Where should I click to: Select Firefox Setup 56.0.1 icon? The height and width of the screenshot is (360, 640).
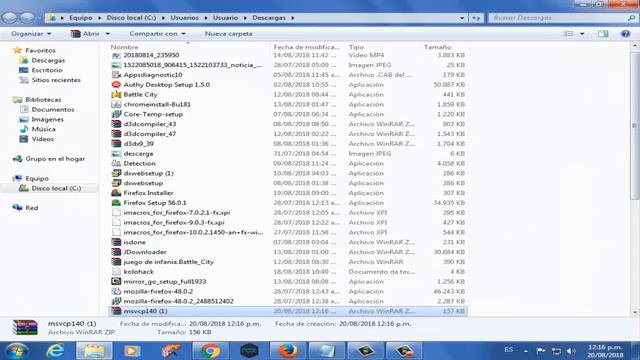point(116,202)
